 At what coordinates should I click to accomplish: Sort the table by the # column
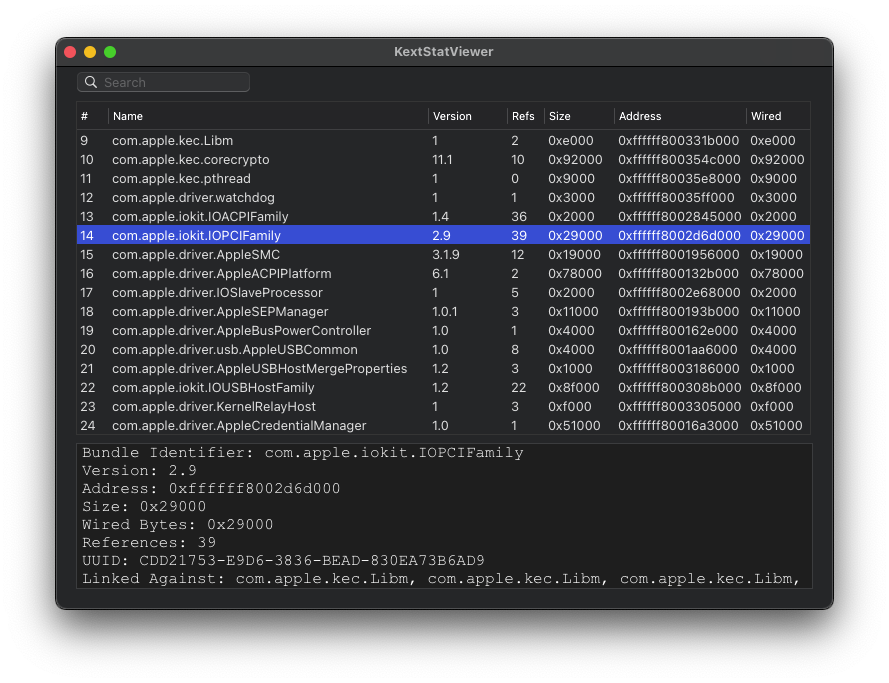click(83, 116)
